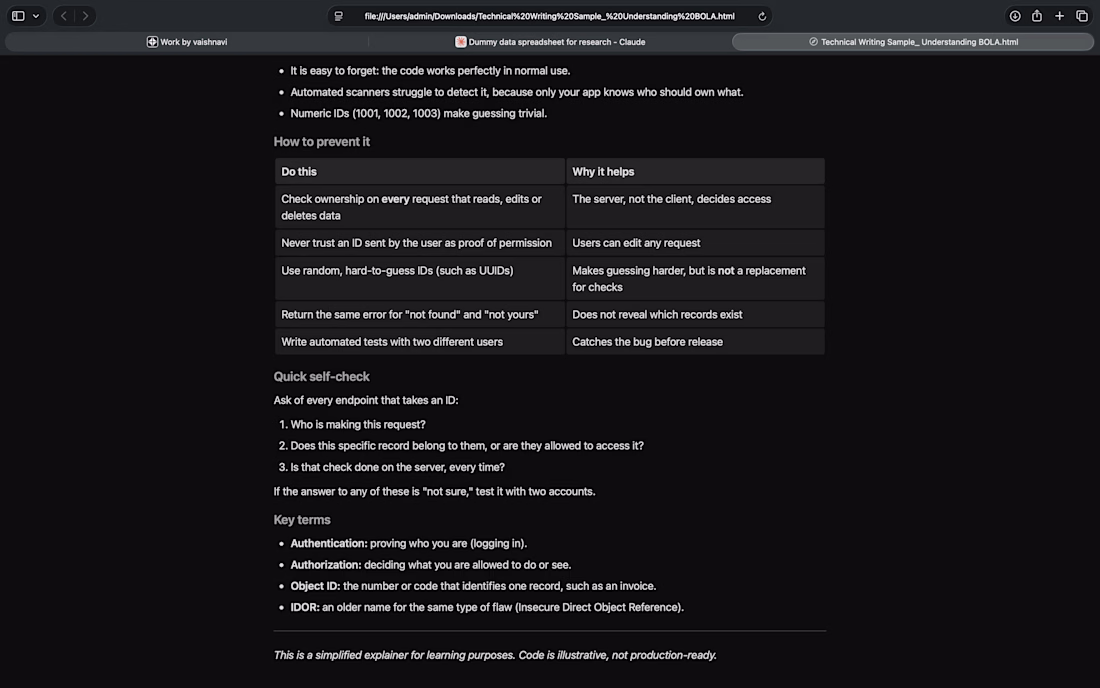Go back with the back arrow

point(64,16)
